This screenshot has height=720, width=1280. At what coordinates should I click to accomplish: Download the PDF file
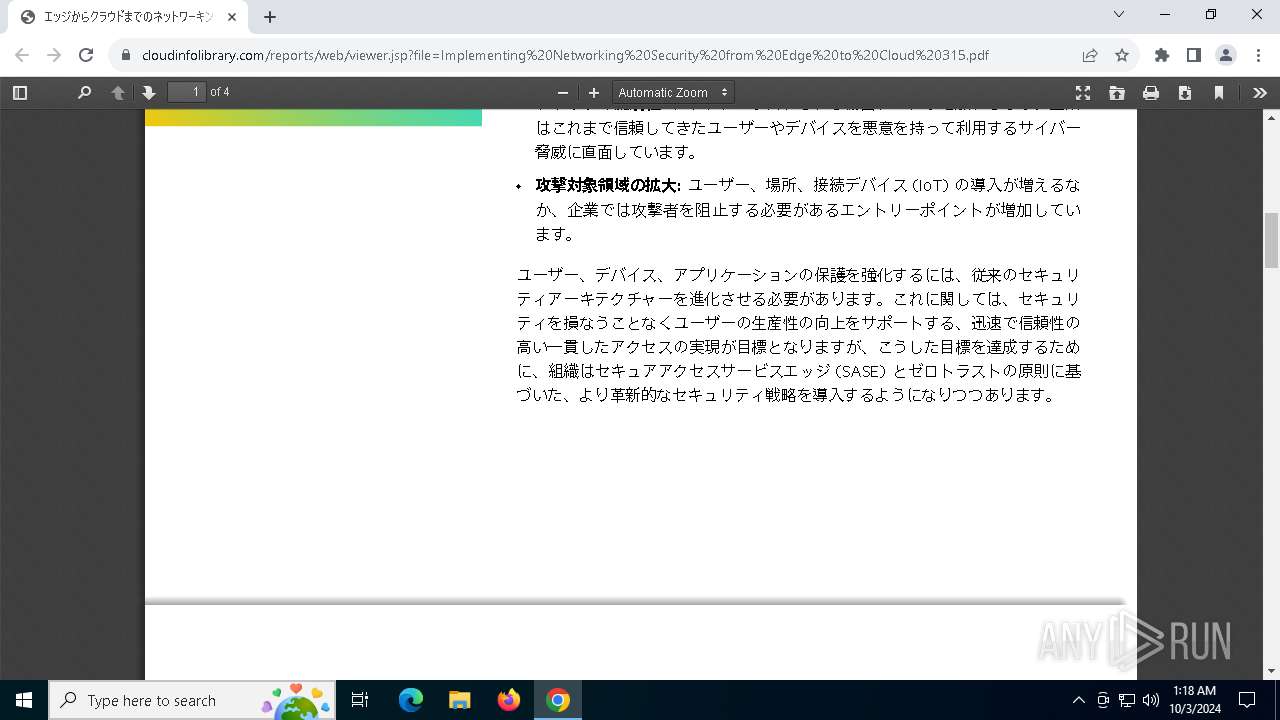point(1185,92)
